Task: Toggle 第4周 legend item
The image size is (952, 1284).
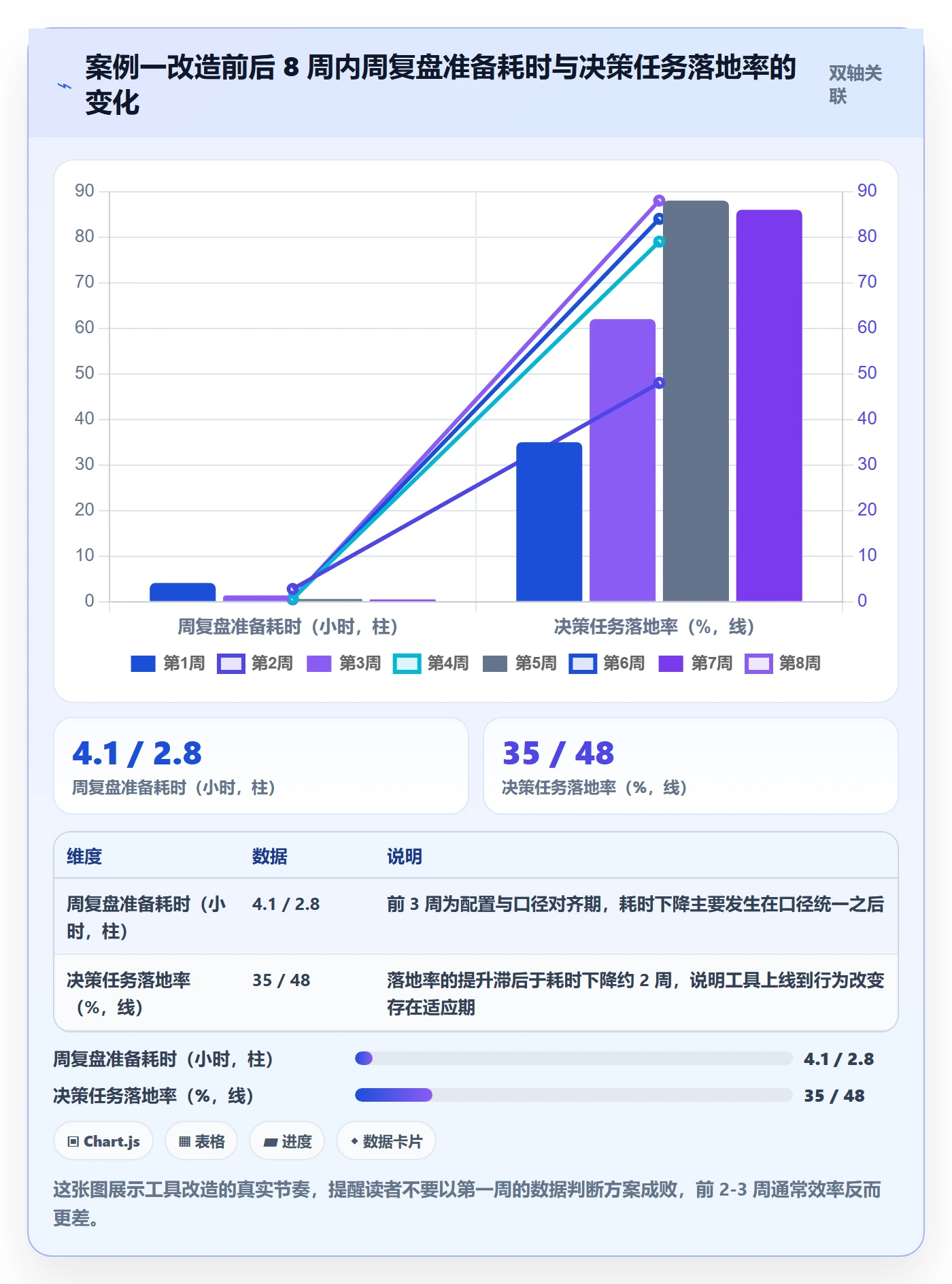Action: pos(431,663)
